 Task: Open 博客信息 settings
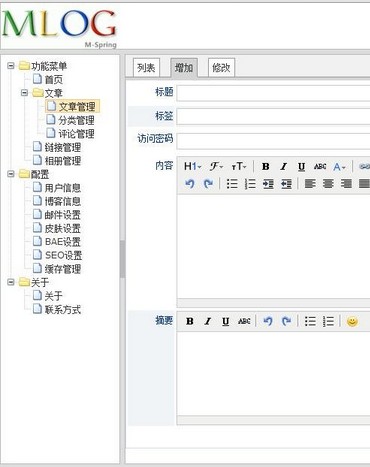pyautogui.click(x=57, y=201)
